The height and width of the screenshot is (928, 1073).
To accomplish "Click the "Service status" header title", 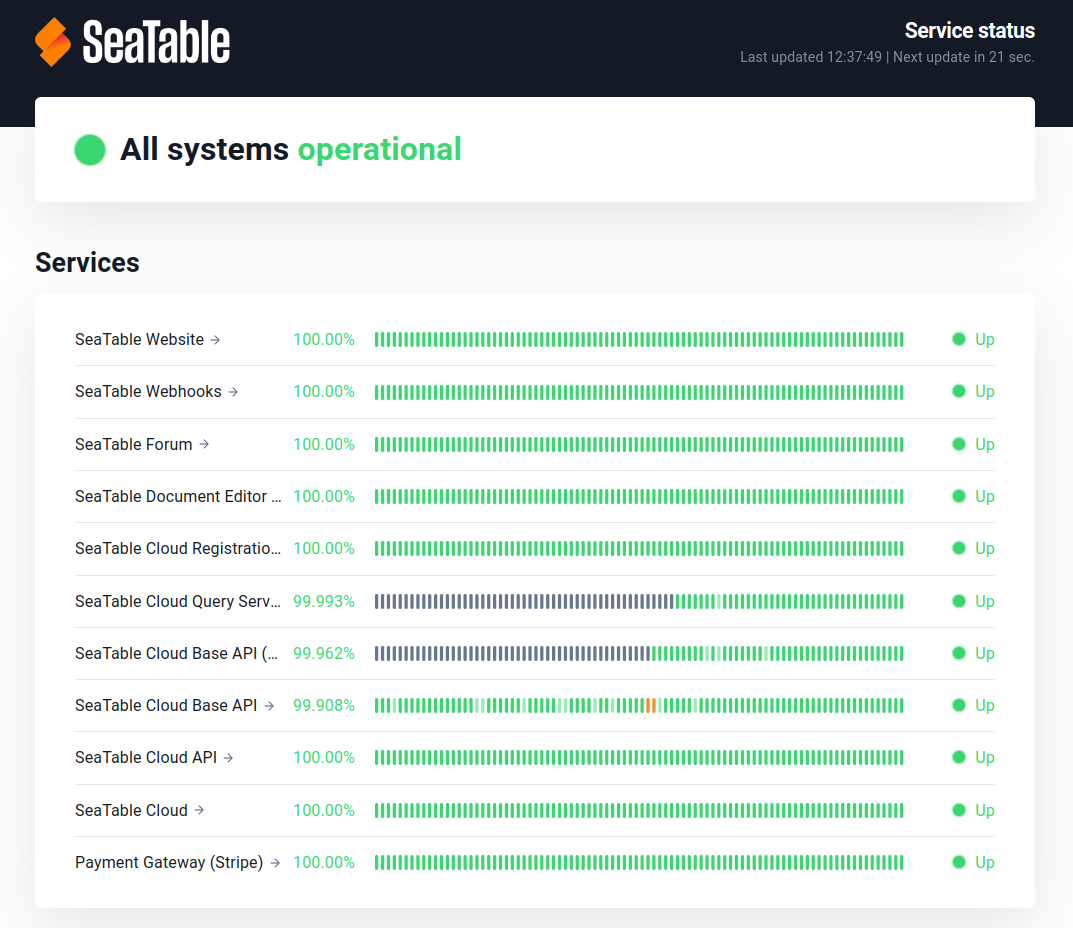I will [x=970, y=31].
